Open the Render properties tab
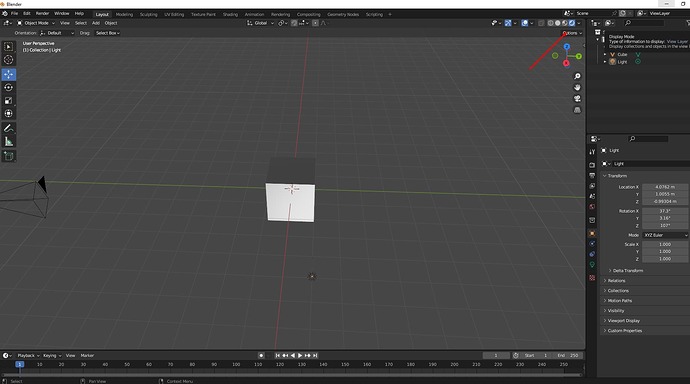The height and width of the screenshot is (384, 690). click(592, 165)
